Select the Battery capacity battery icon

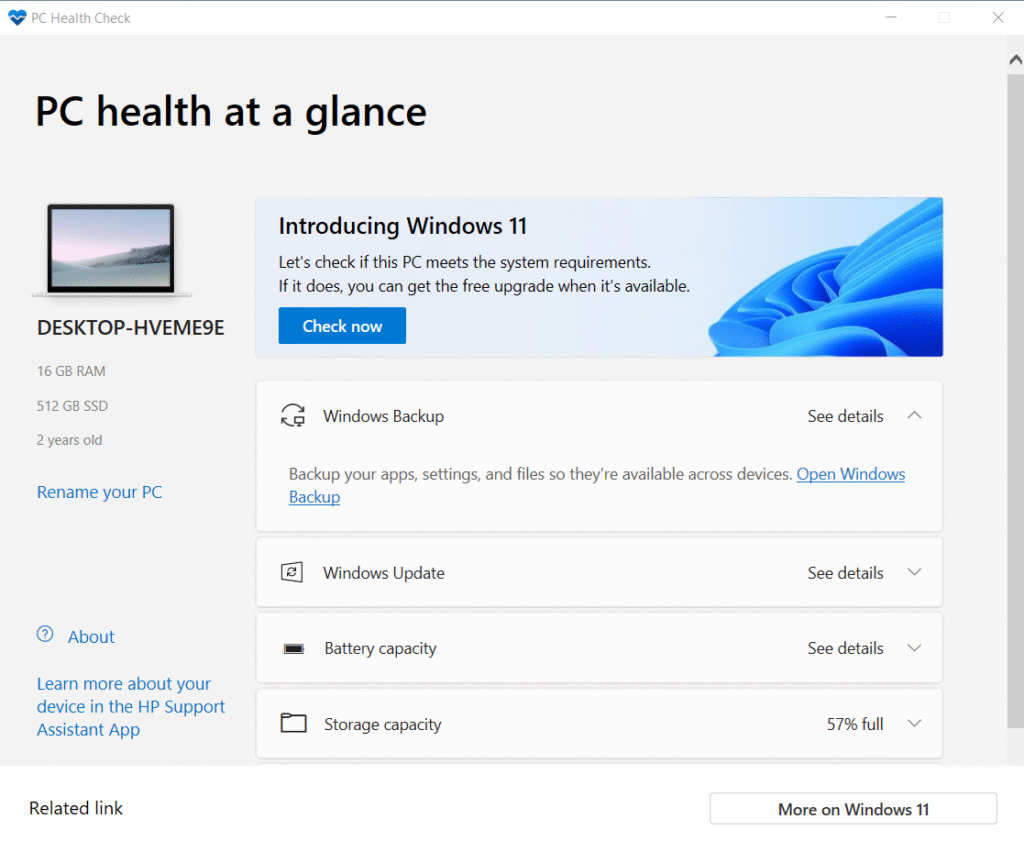(x=293, y=648)
